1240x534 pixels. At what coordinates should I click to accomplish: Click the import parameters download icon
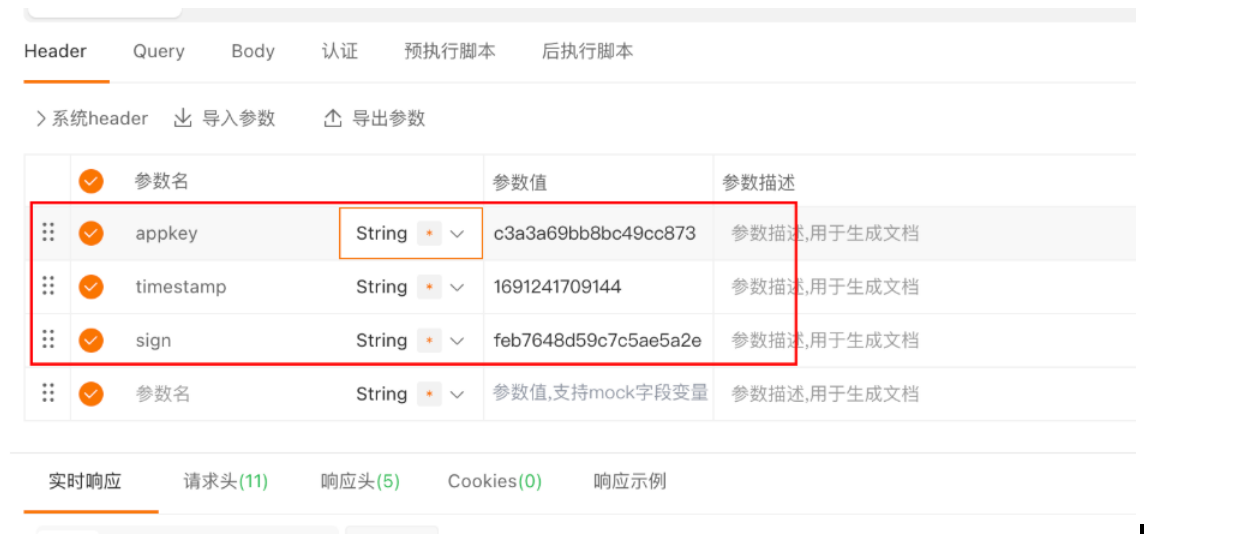[183, 118]
